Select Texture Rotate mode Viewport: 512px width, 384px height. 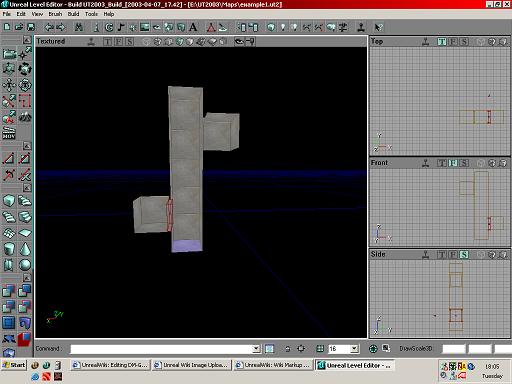pyautogui.click(x=25, y=85)
